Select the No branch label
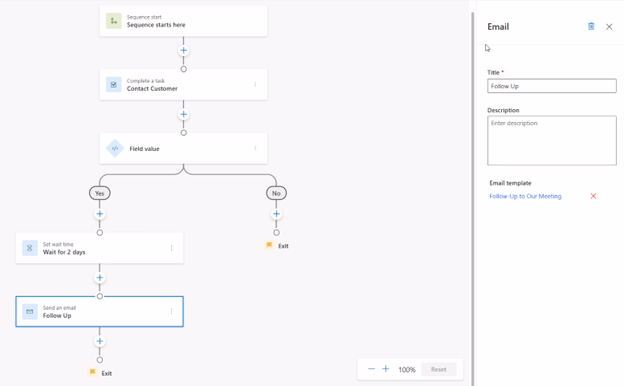Screen dimensions: 624x386 [276, 193]
